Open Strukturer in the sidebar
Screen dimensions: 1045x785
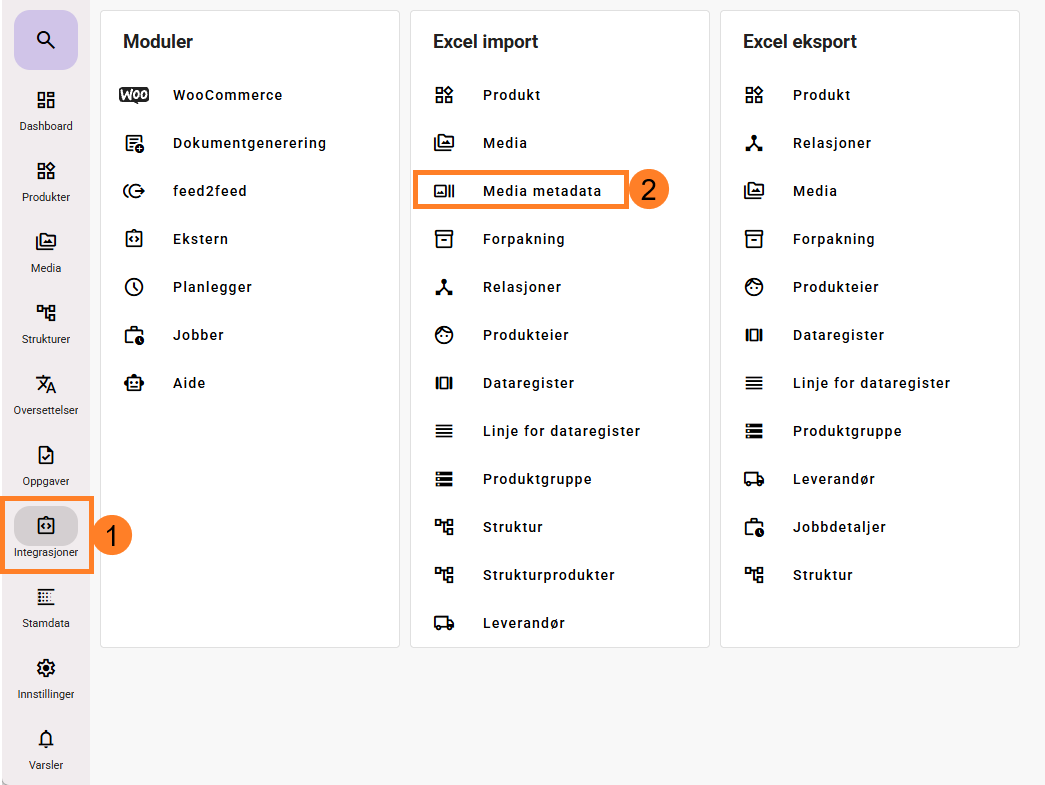[x=46, y=323]
